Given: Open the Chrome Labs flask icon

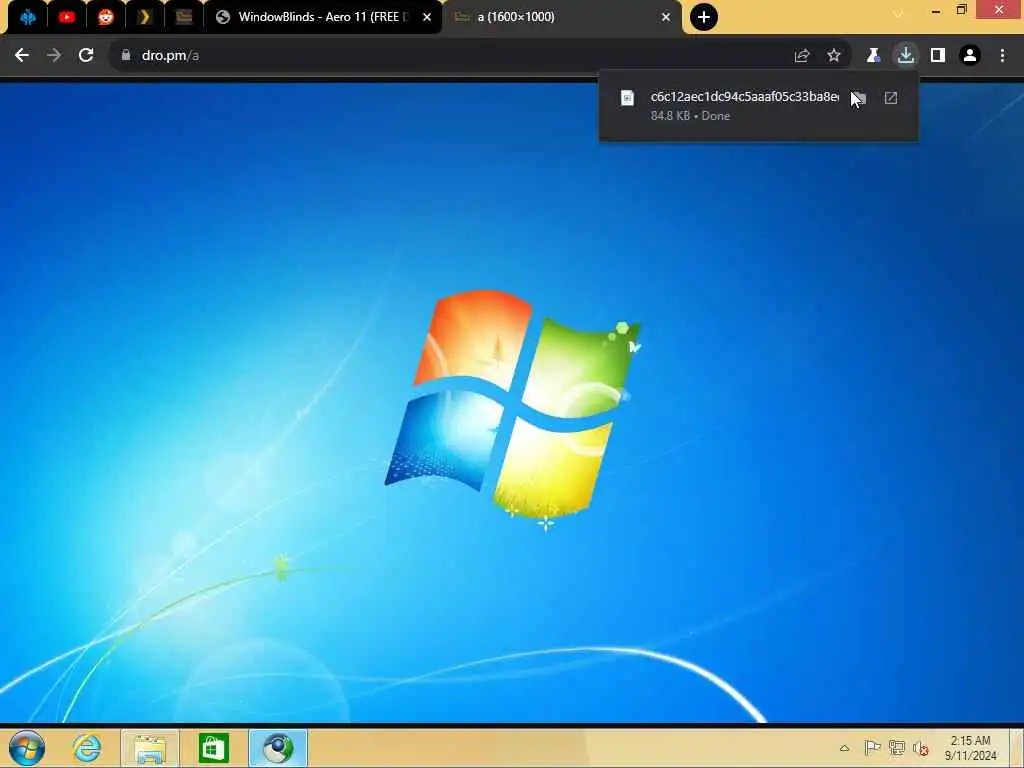Looking at the screenshot, I should tap(873, 56).
